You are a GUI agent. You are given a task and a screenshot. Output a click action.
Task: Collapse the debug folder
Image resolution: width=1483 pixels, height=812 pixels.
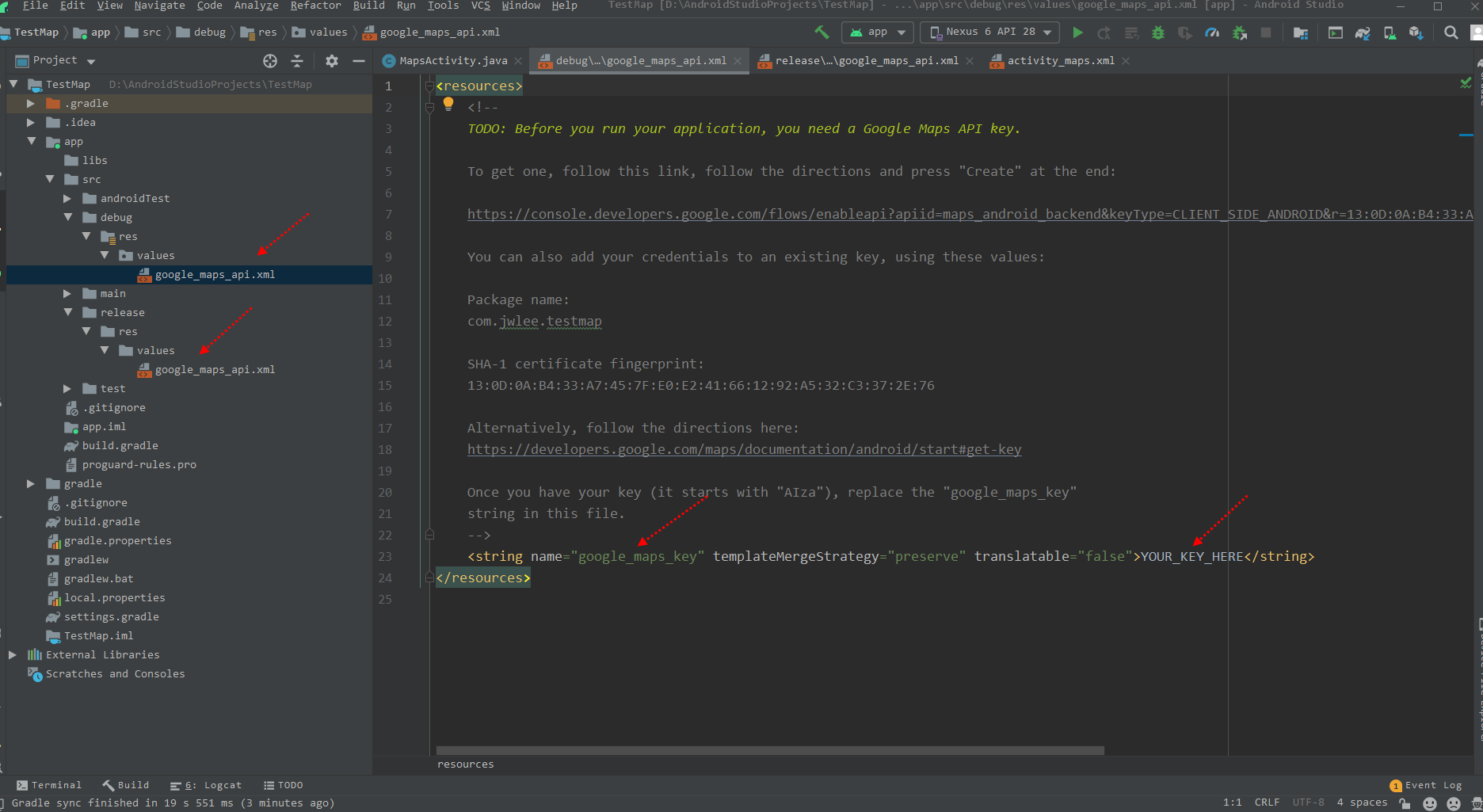(67, 217)
